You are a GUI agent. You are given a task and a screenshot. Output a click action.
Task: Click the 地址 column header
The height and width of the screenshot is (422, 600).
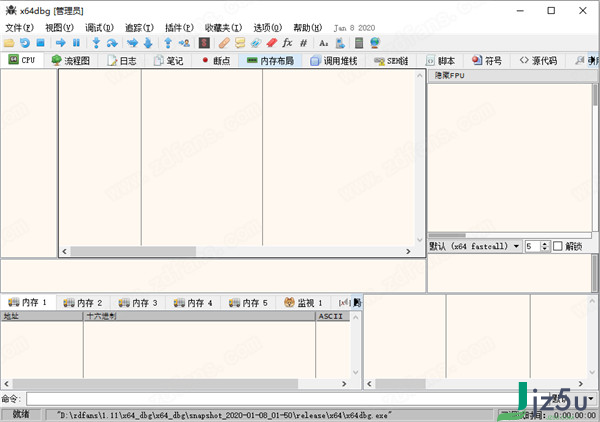coord(42,316)
